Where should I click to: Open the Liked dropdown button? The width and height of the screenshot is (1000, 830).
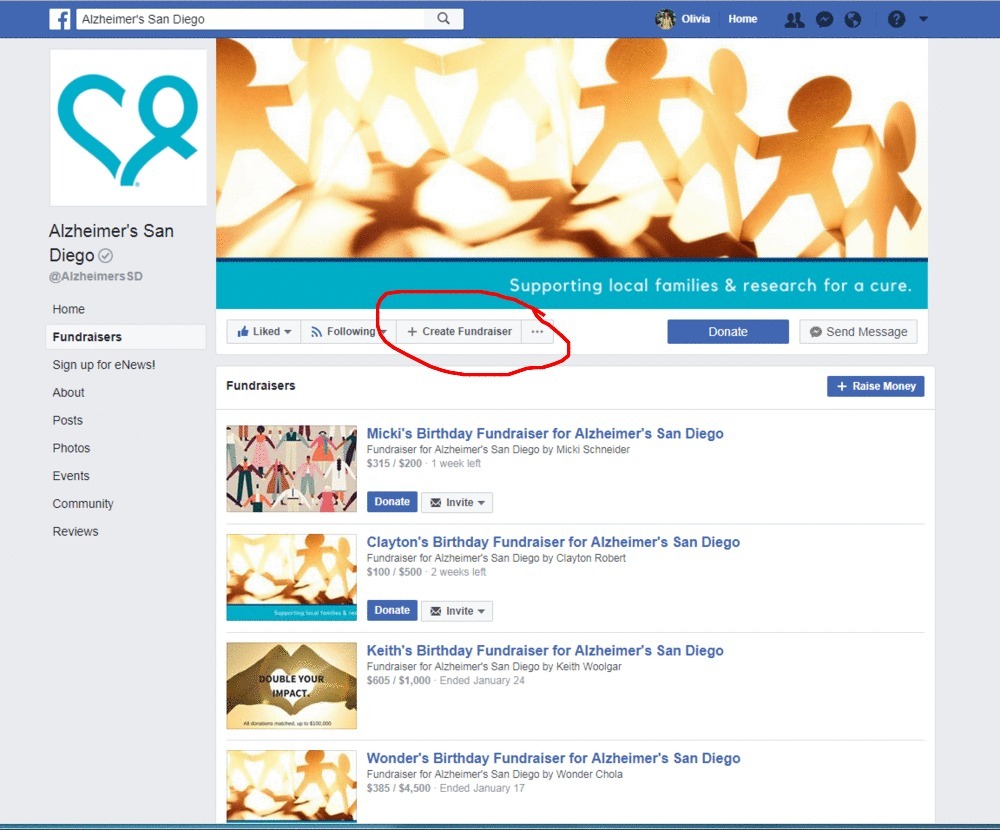[263, 332]
